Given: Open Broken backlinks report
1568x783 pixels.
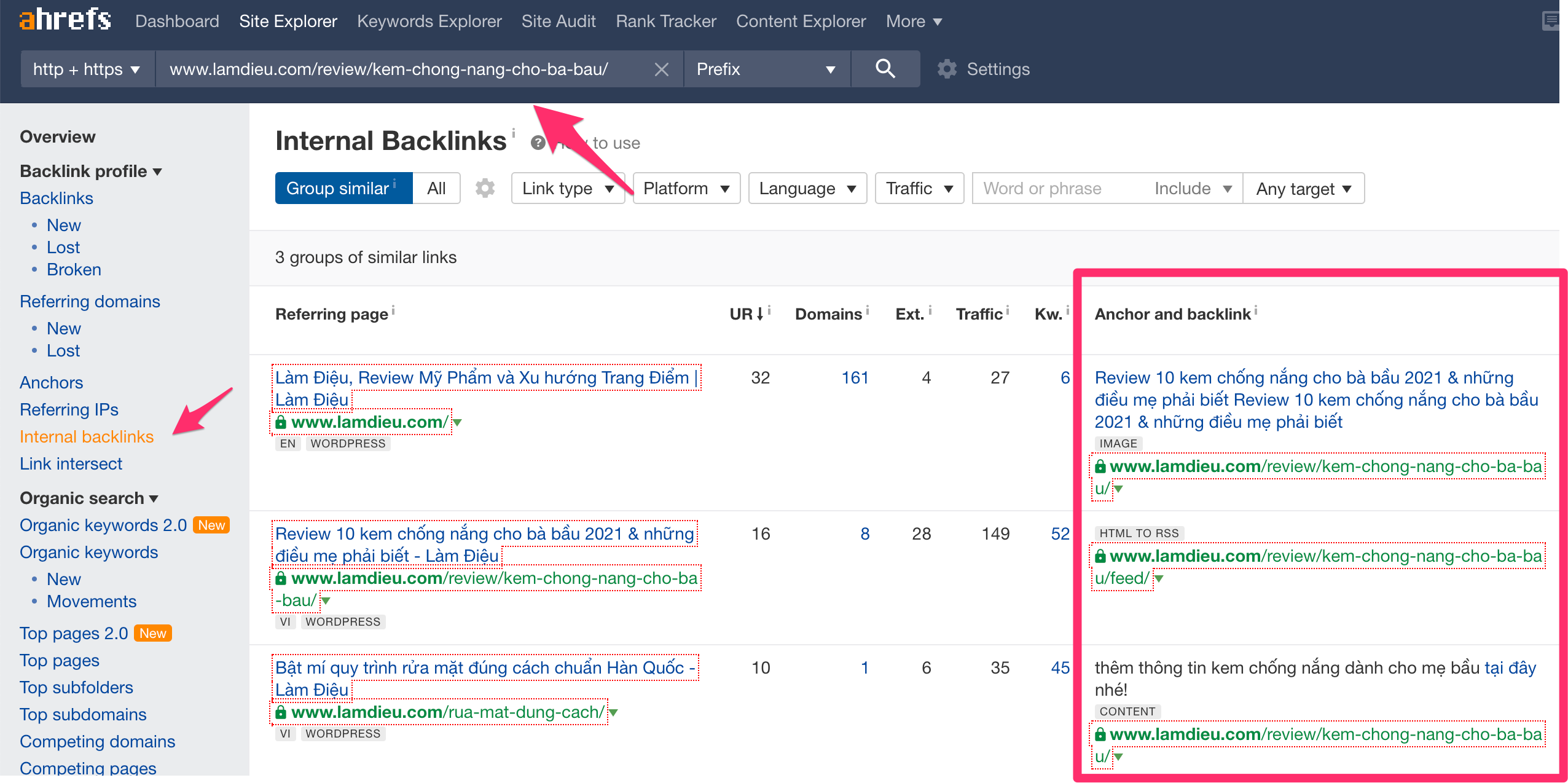Looking at the screenshot, I should 74,269.
